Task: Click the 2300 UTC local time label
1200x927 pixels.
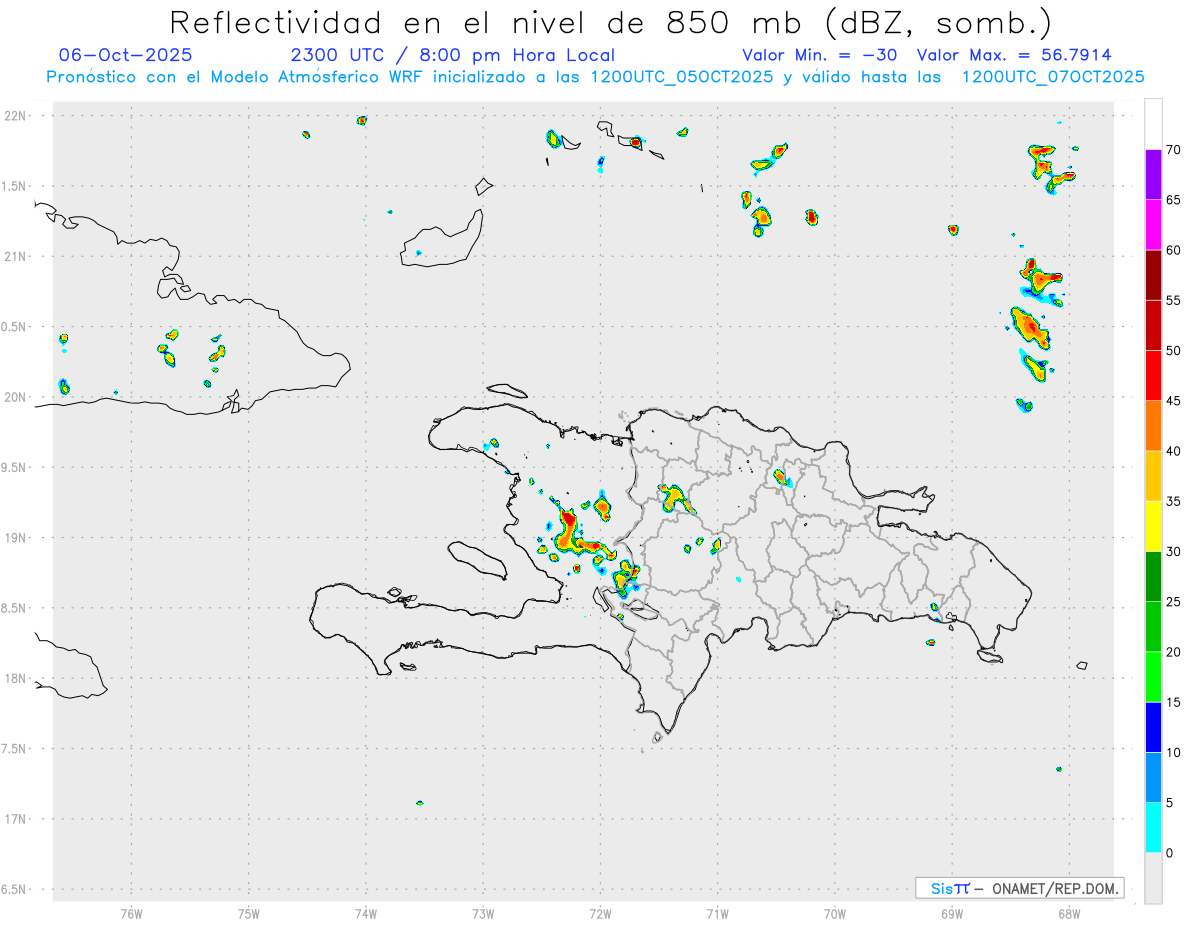Action: (x=452, y=55)
